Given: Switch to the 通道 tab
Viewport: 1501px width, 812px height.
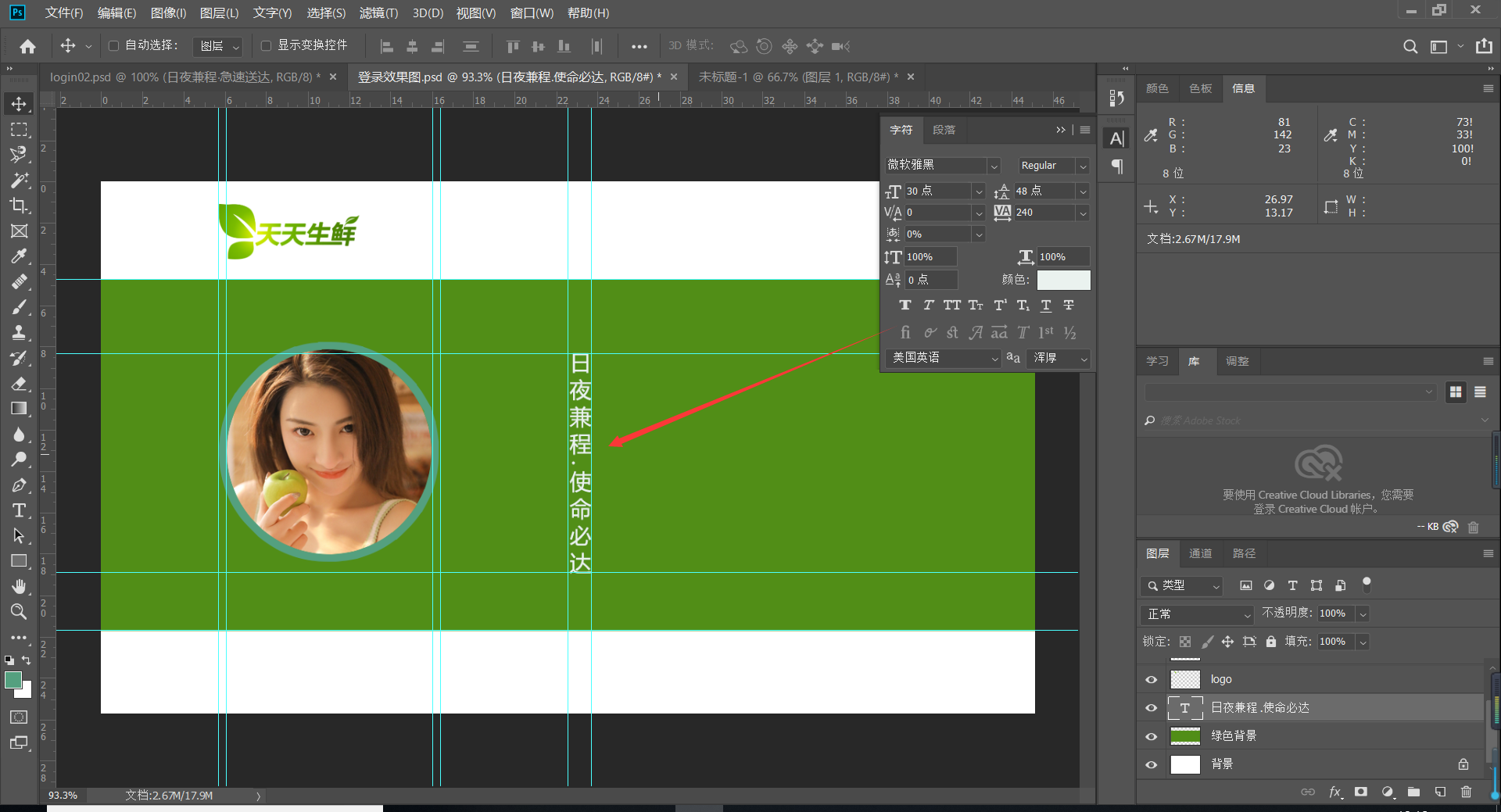Looking at the screenshot, I should click(x=1200, y=553).
